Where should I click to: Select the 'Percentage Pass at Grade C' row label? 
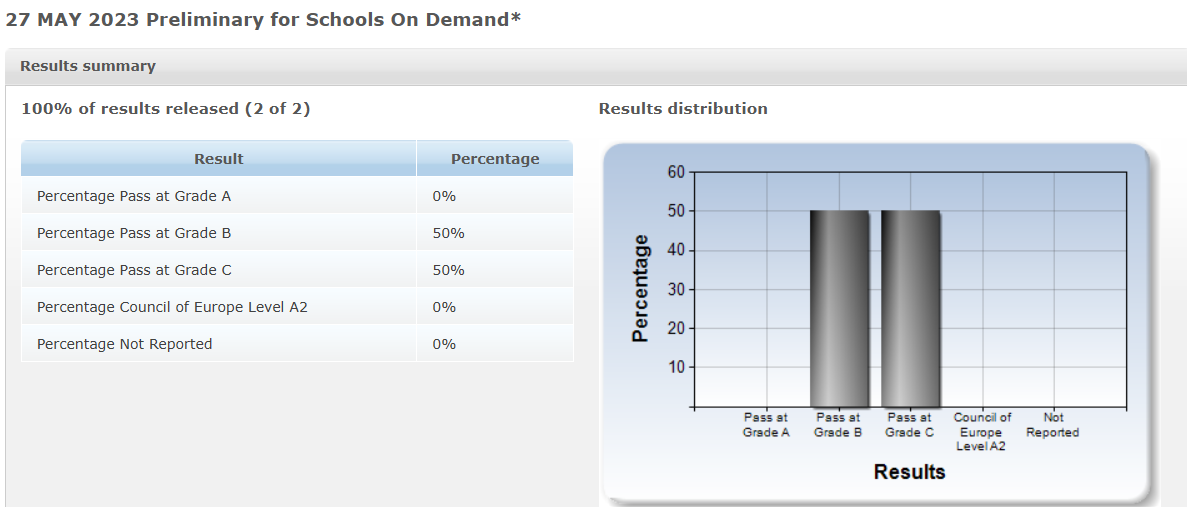[x=134, y=270]
